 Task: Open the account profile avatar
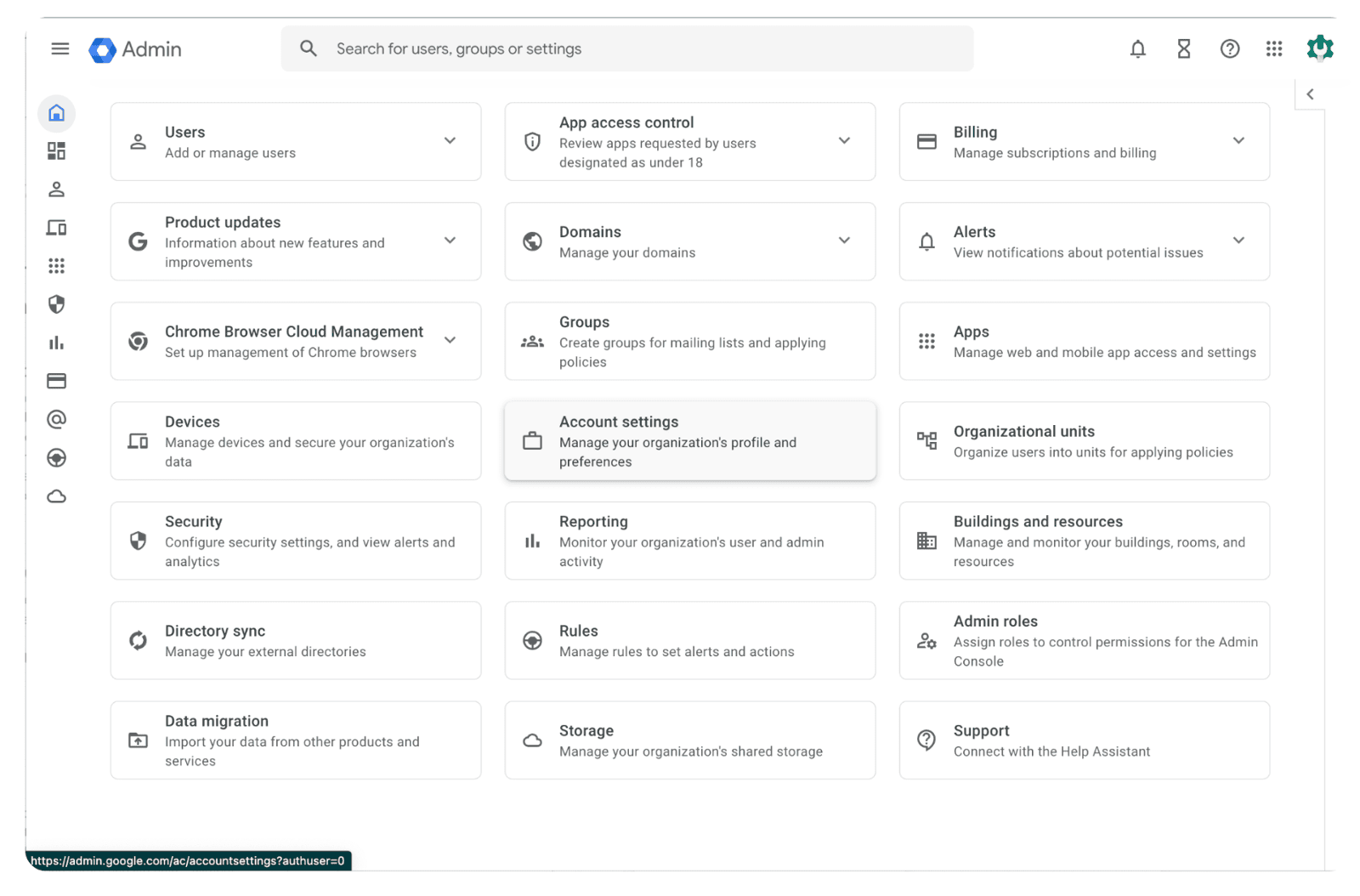pyautogui.click(x=1319, y=48)
